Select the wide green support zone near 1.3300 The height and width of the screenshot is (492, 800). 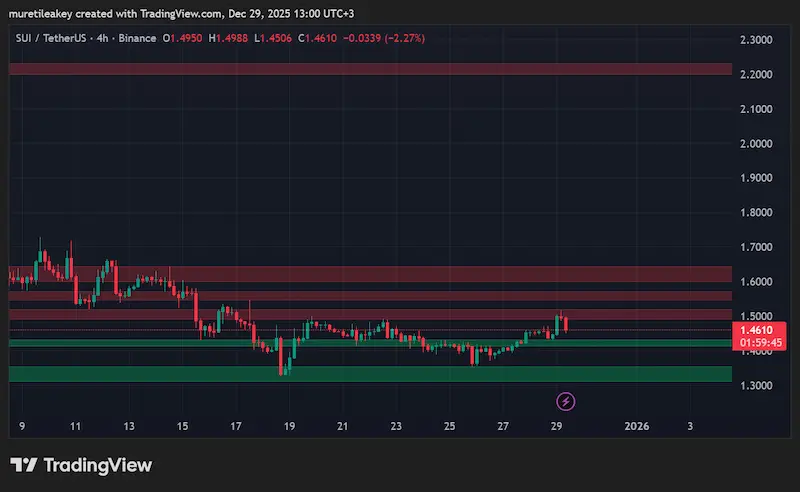point(370,373)
